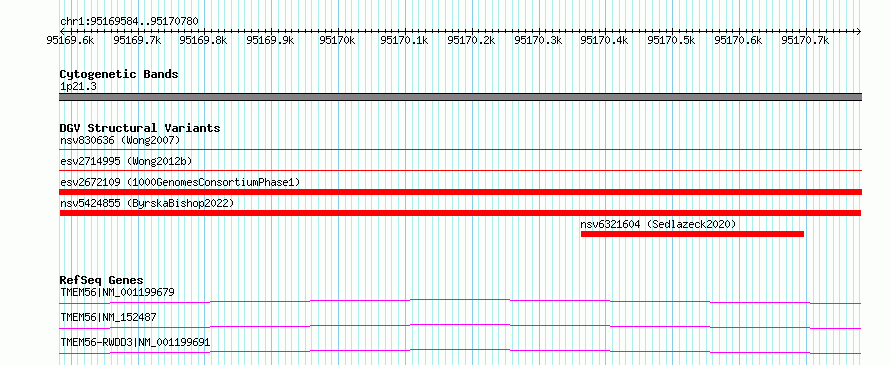The height and width of the screenshot is (365, 890).
Task: Open TMEM56|NM_001199679 gene label
Action: 117,292
